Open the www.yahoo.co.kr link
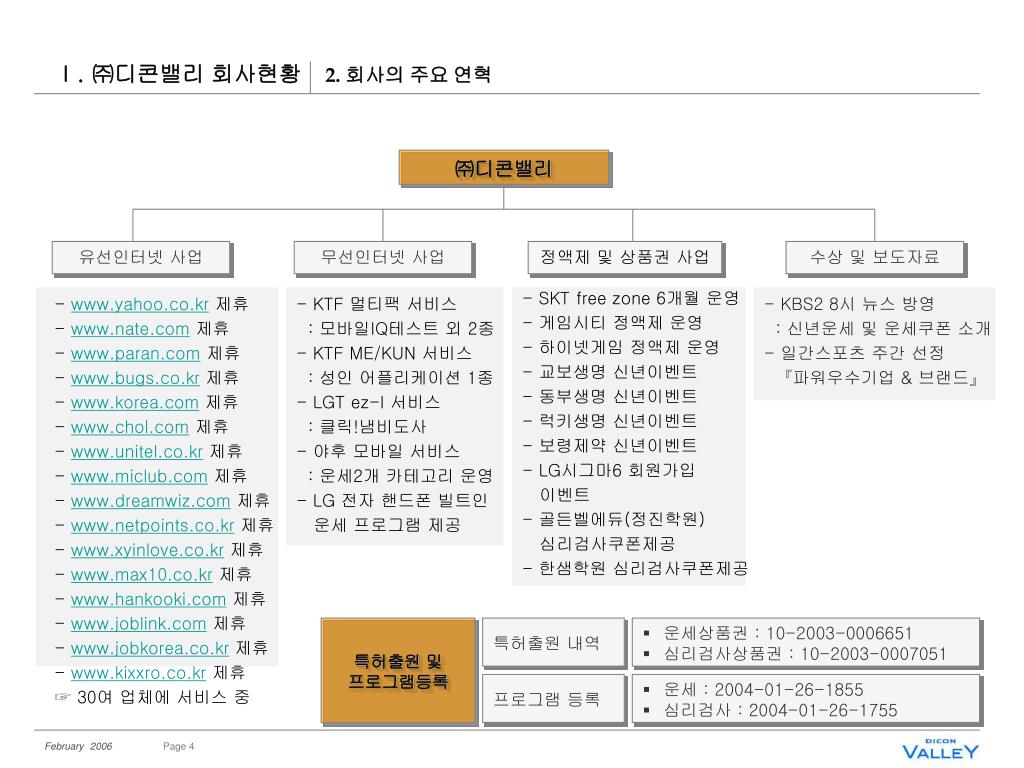Image resolution: width=1024 pixels, height=768 pixels. coord(140,304)
